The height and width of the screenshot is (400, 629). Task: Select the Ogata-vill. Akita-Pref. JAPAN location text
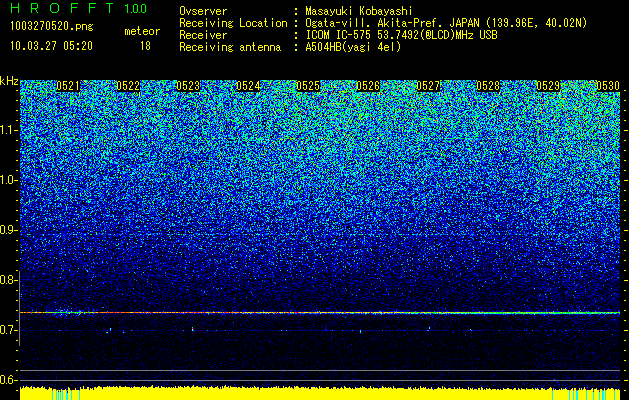446,23
